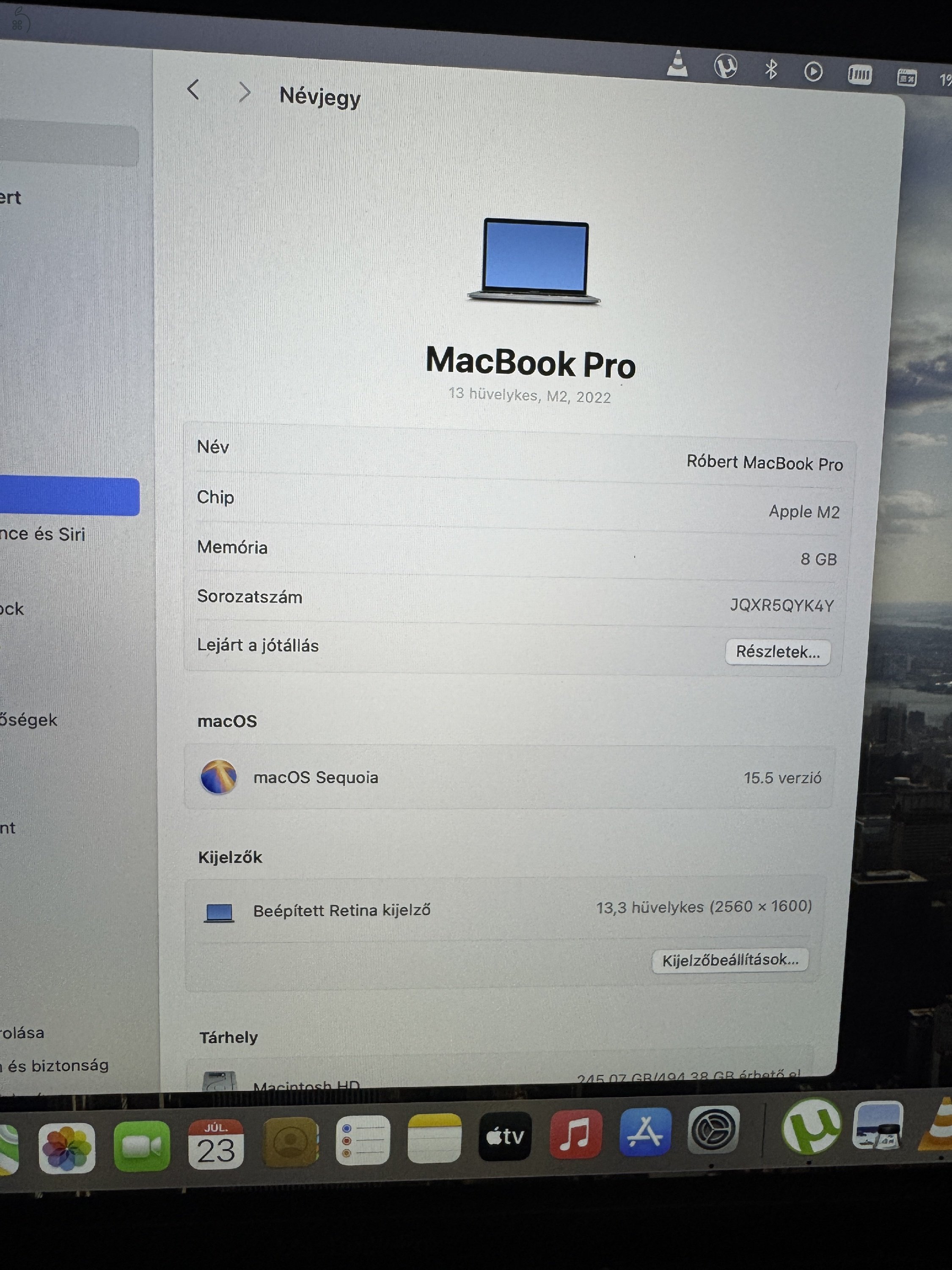Click the macOS Sequoia logo icon
952x1270 pixels.
(x=219, y=777)
